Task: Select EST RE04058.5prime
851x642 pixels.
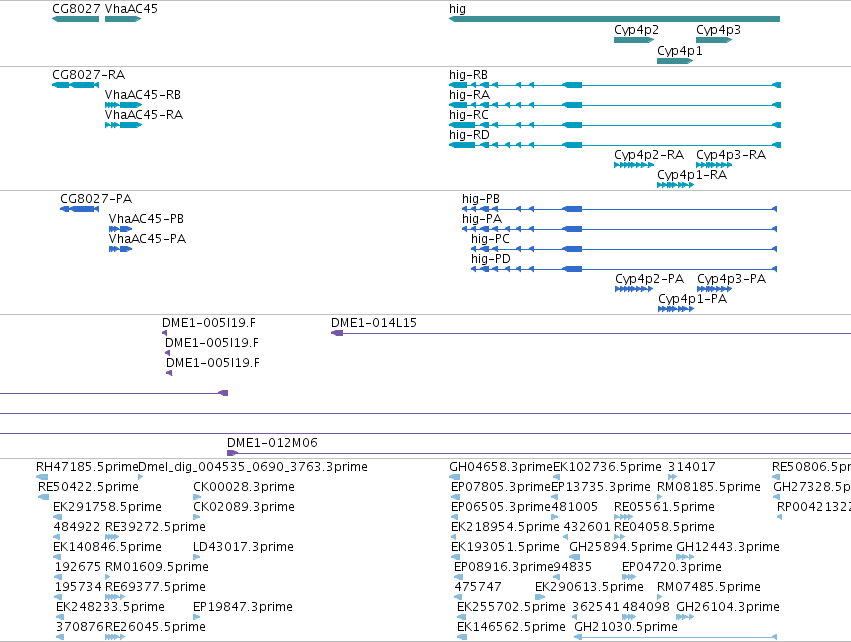Action: click(x=620, y=537)
